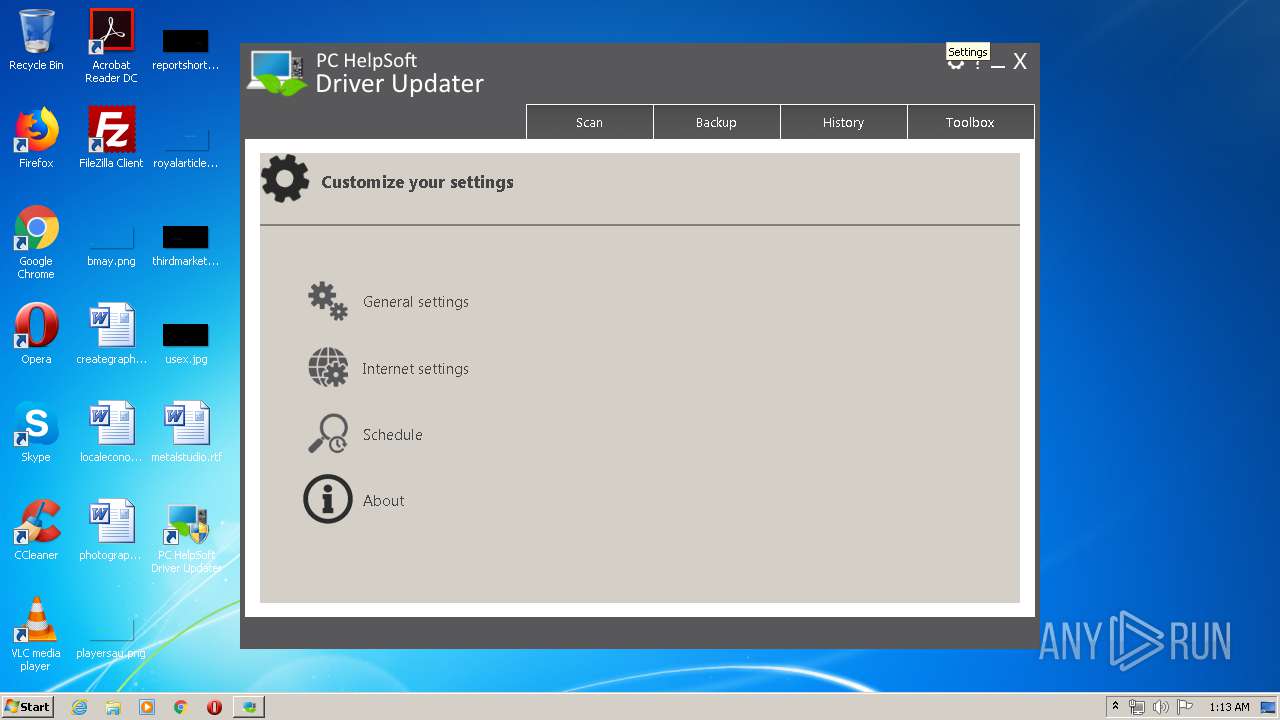Switch to the Backup tab
Viewport: 1280px width, 720px height.
[x=716, y=122]
